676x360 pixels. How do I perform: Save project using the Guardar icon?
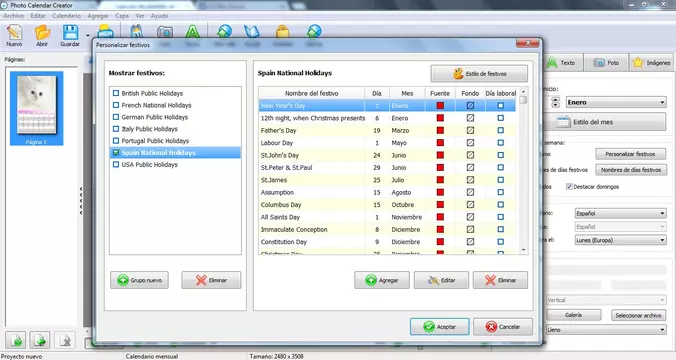point(70,35)
